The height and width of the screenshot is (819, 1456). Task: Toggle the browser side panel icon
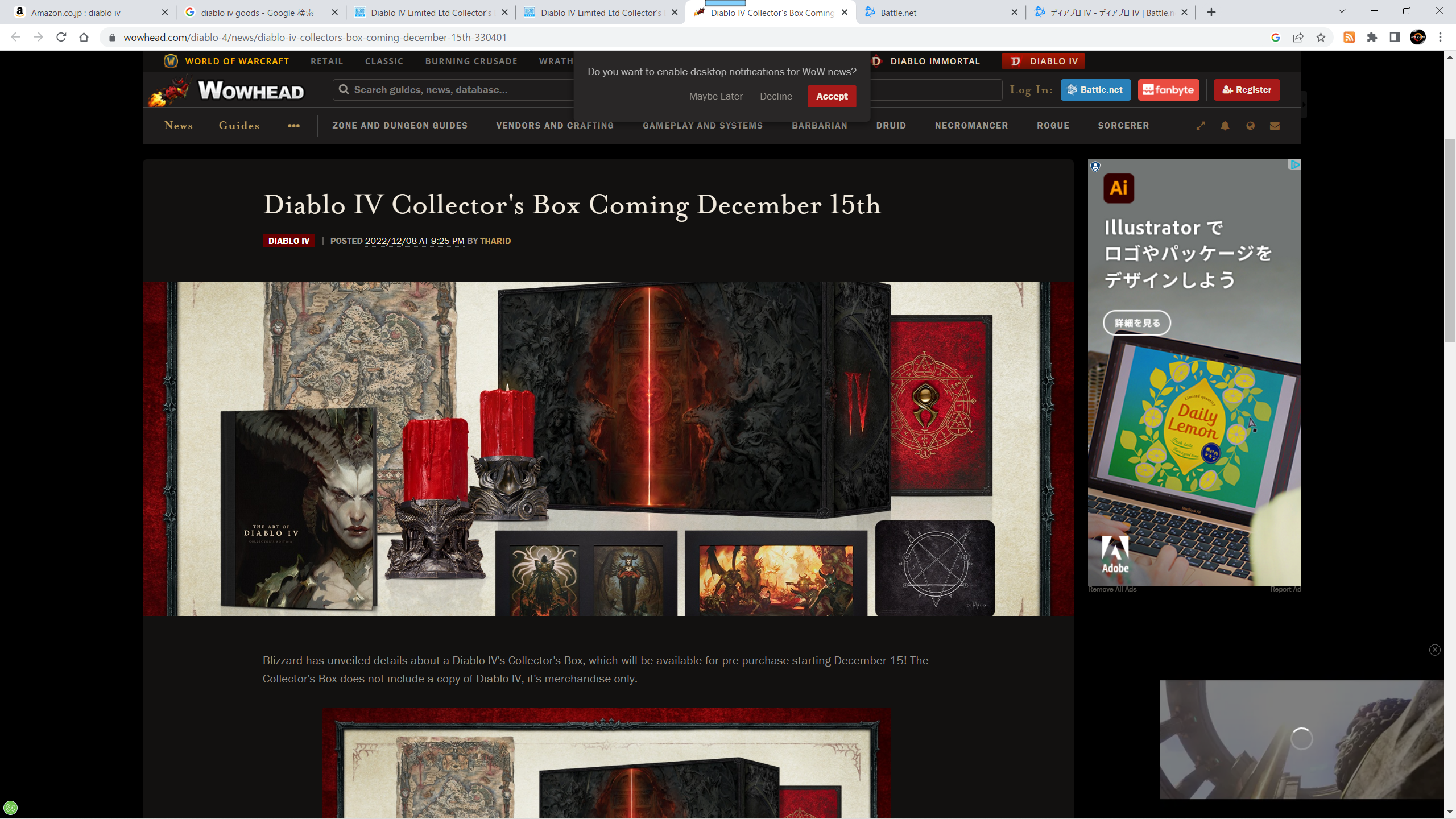(x=1395, y=38)
